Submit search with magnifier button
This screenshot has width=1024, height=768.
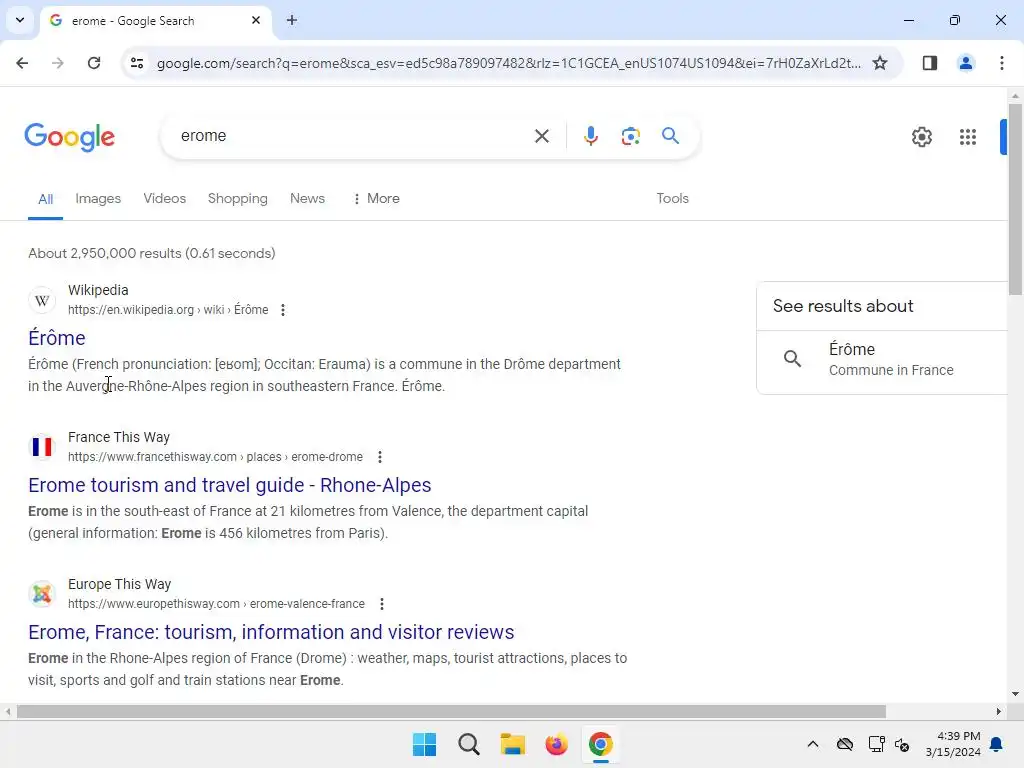[670, 136]
